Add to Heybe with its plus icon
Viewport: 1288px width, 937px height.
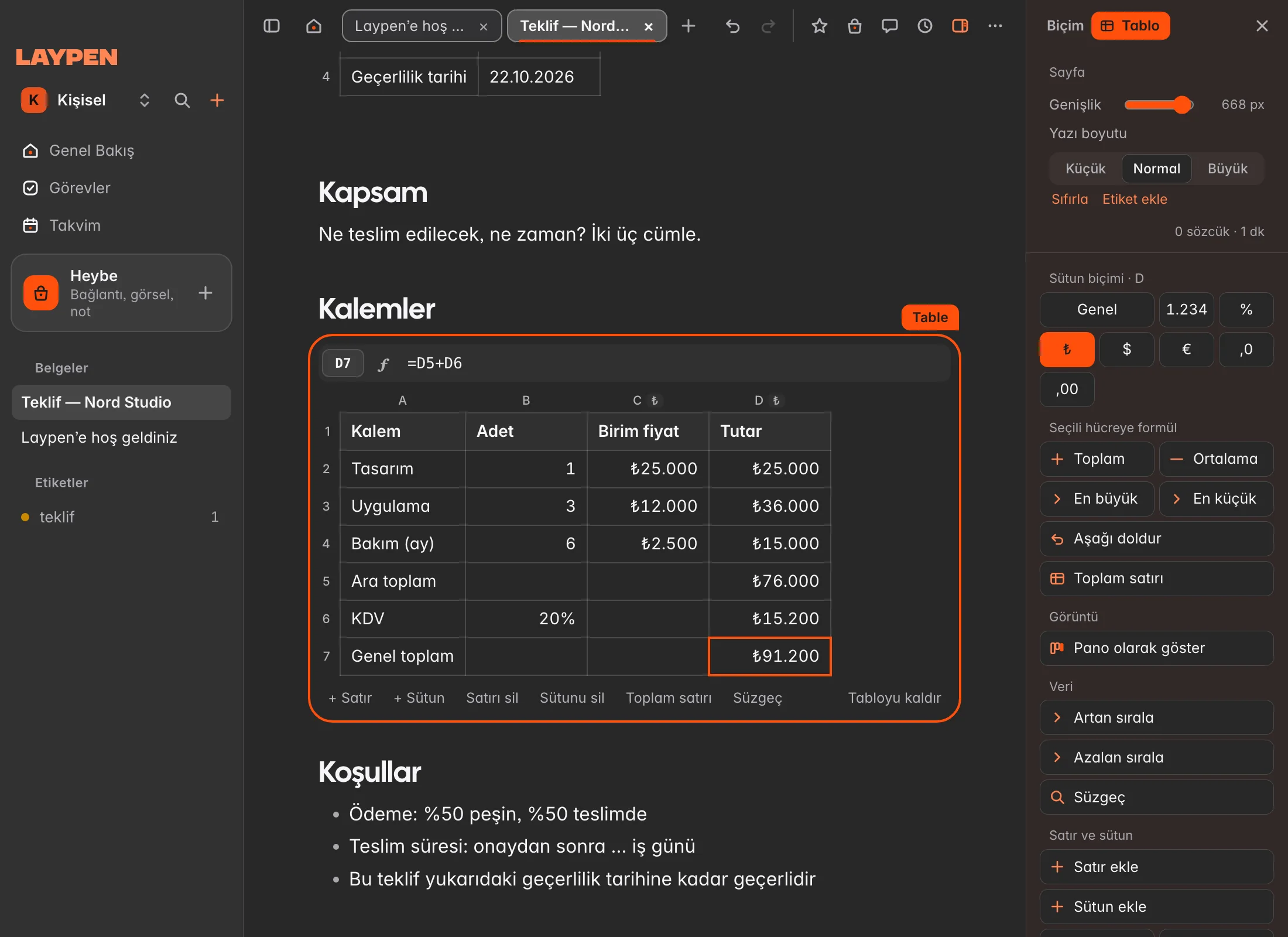[x=205, y=293]
